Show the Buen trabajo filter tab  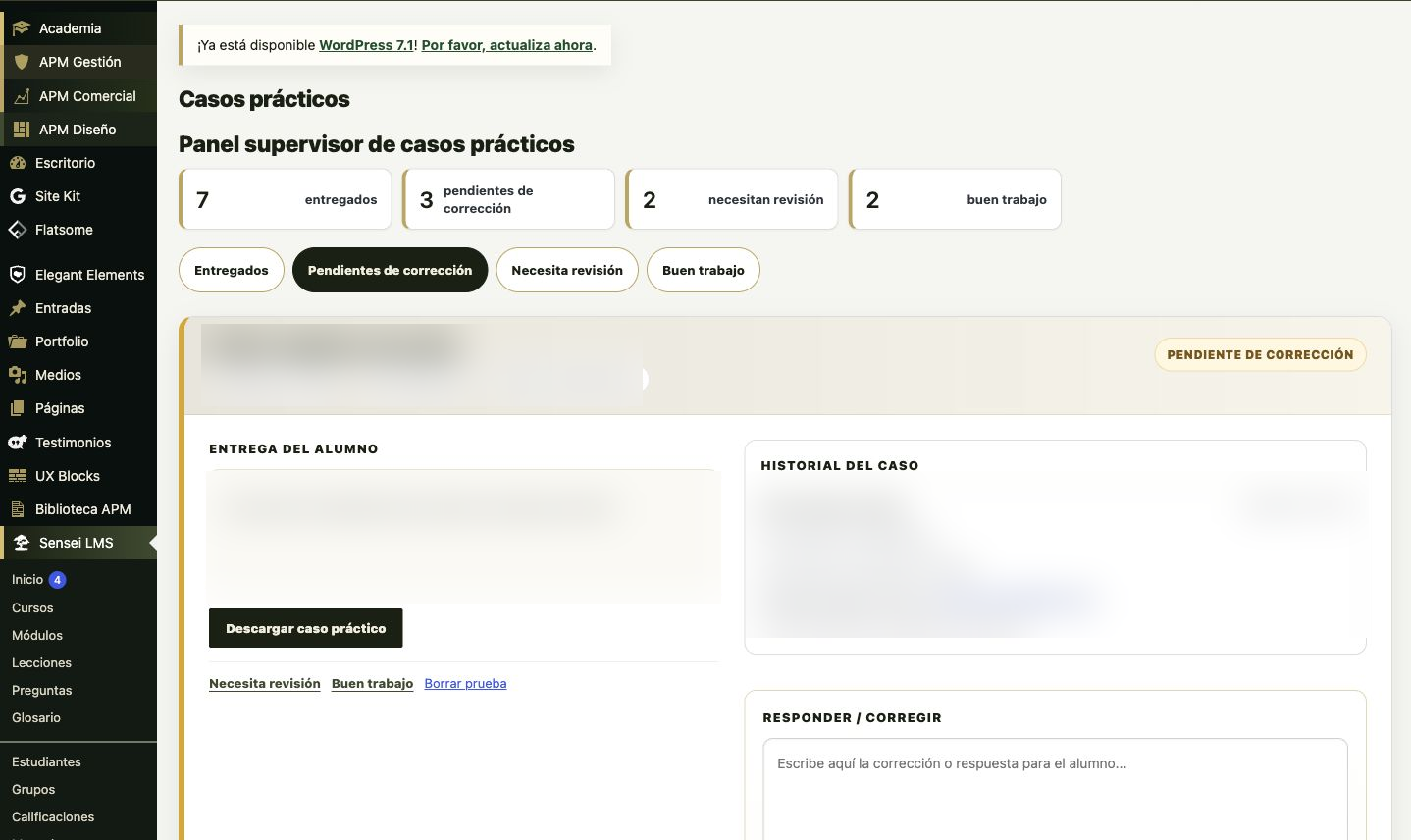[x=704, y=270]
